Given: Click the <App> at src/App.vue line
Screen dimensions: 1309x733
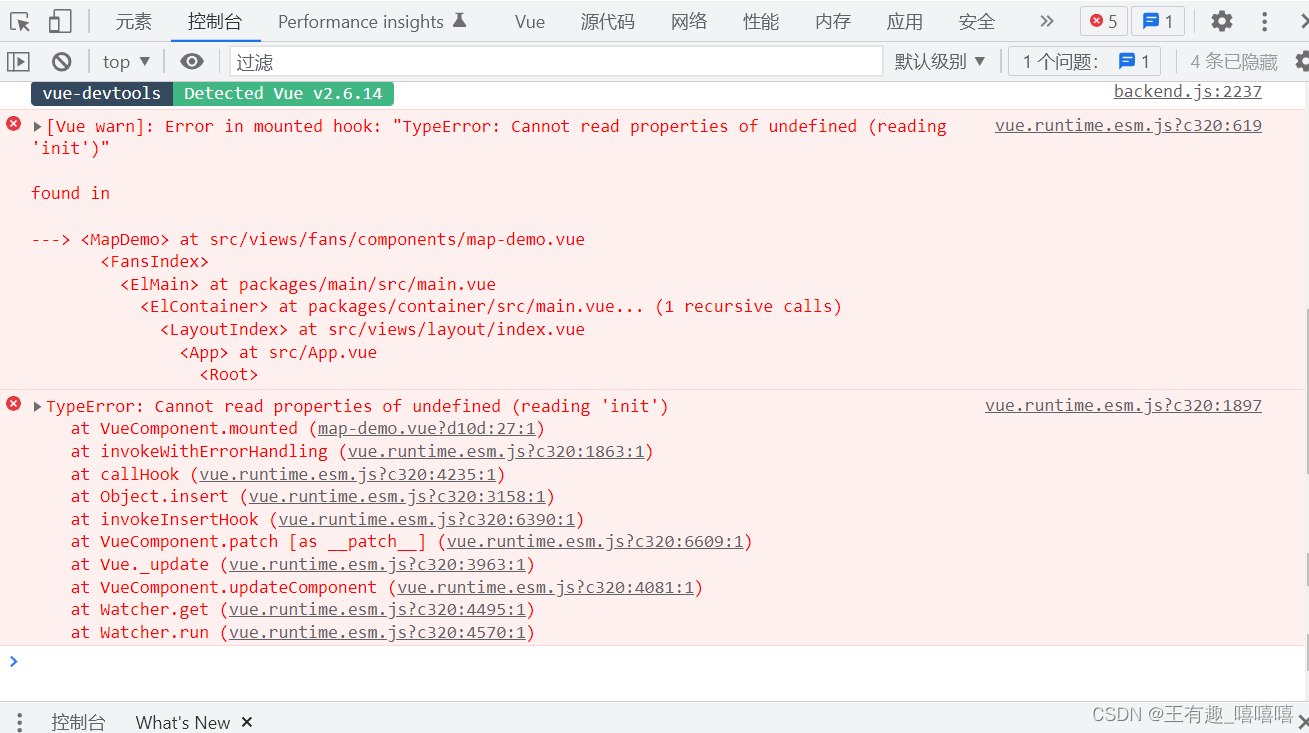Looking at the screenshot, I should pos(279,353).
